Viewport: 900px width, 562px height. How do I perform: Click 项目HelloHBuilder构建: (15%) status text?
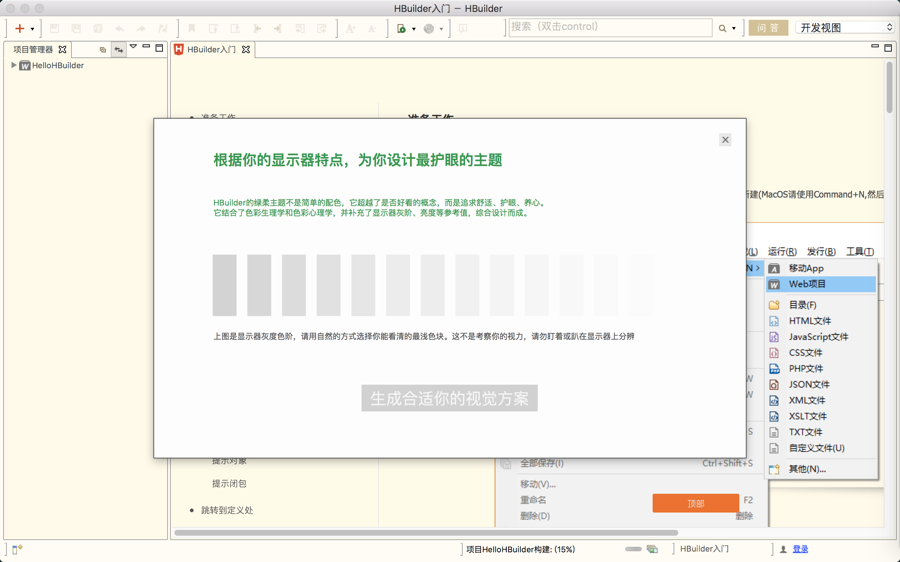[x=521, y=549]
